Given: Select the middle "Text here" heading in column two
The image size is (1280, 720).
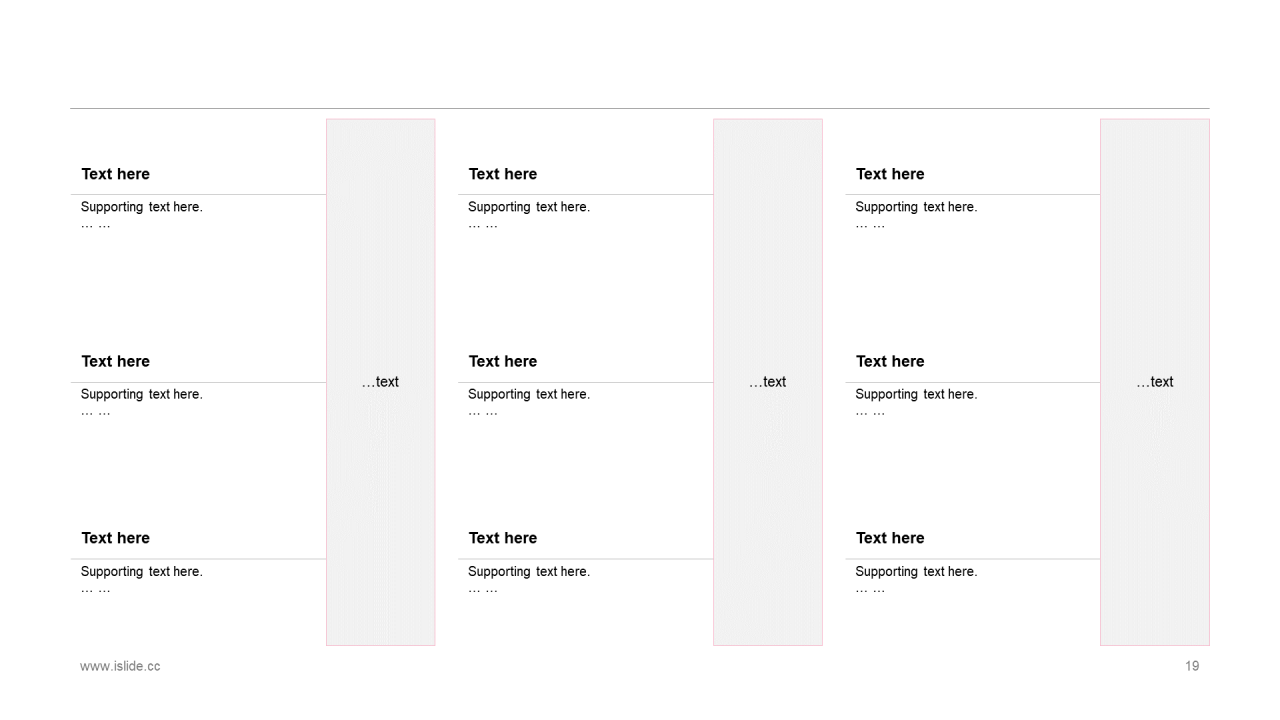Looking at the screenshot, I should (x=503, y=361).
